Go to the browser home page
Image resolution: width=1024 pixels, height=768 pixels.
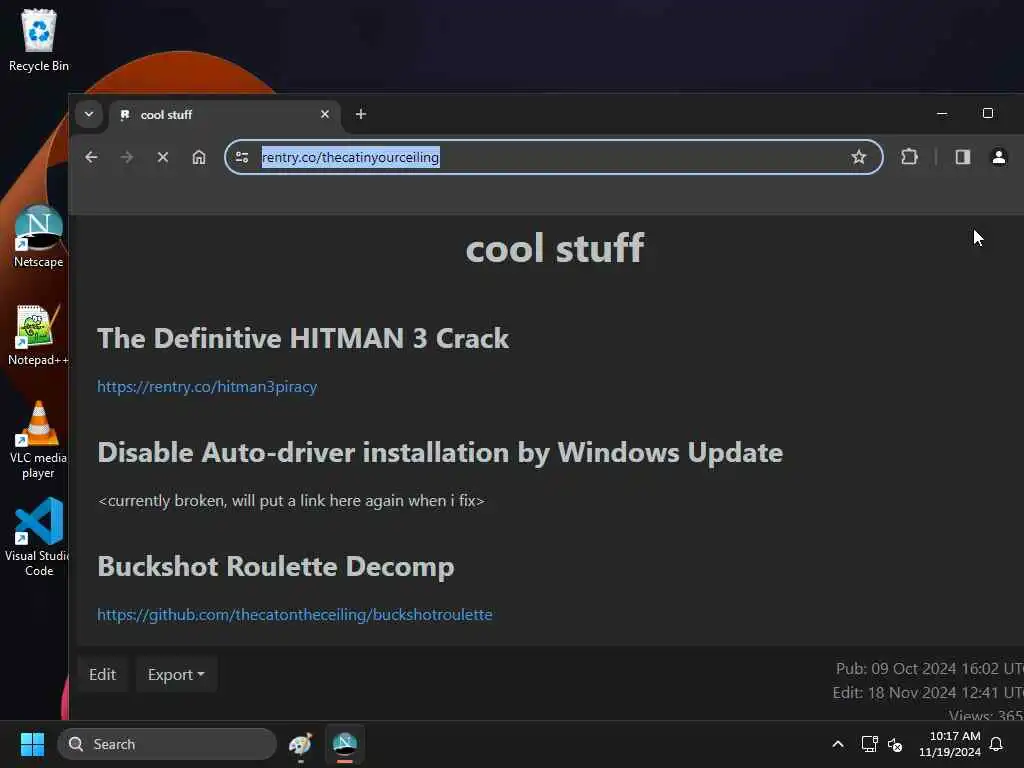tap(199, 157)
